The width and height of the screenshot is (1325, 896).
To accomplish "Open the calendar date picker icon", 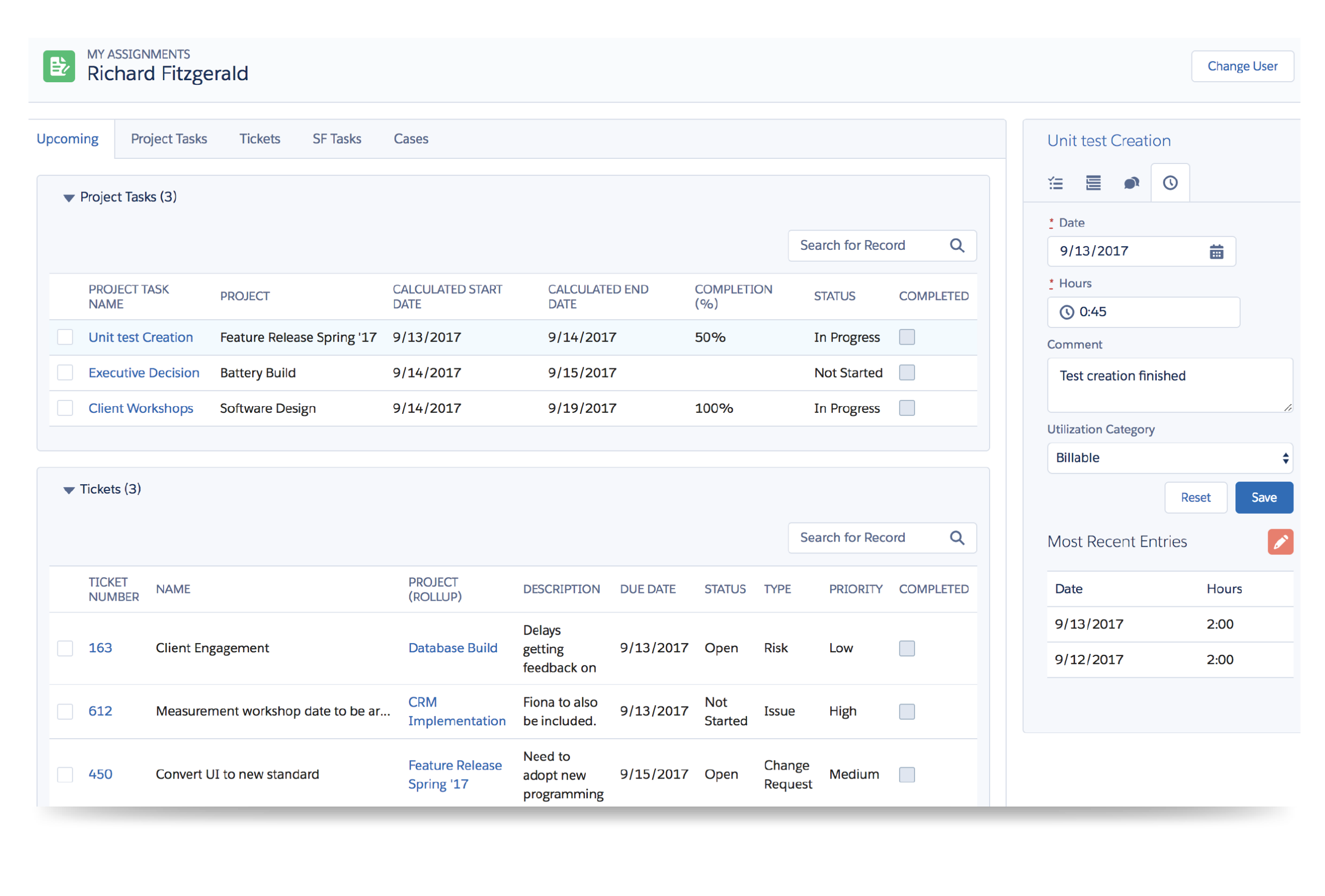I will coord(1216,251).
